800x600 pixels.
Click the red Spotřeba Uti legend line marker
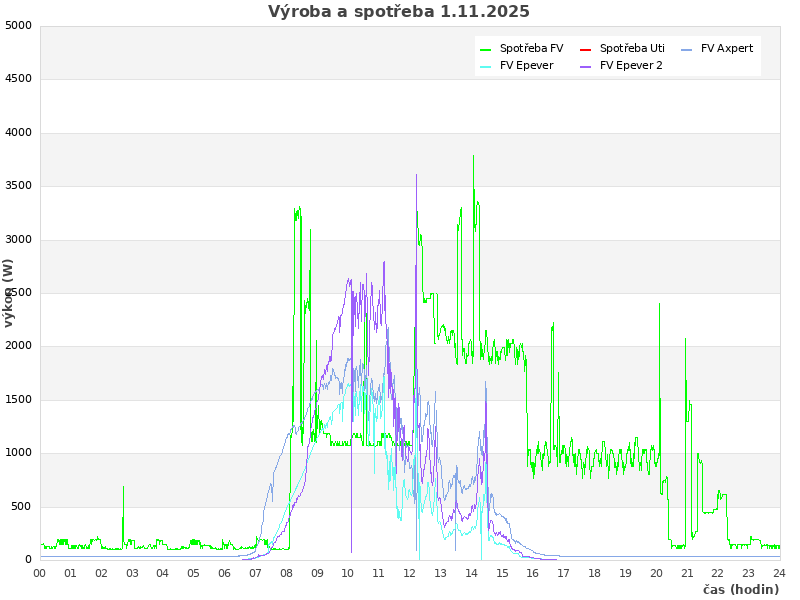coord(586,49)
